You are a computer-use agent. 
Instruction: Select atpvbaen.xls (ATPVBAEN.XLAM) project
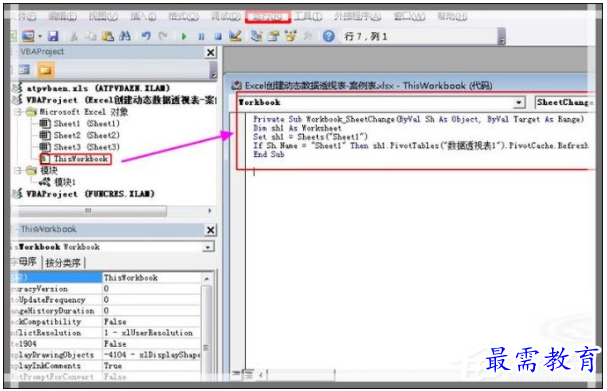click(x=98, y=88)
